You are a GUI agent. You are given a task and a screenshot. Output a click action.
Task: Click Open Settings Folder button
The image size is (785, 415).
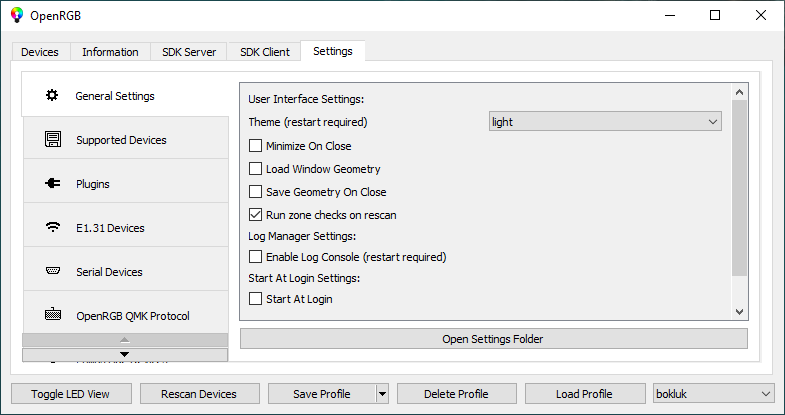[494, 339]
